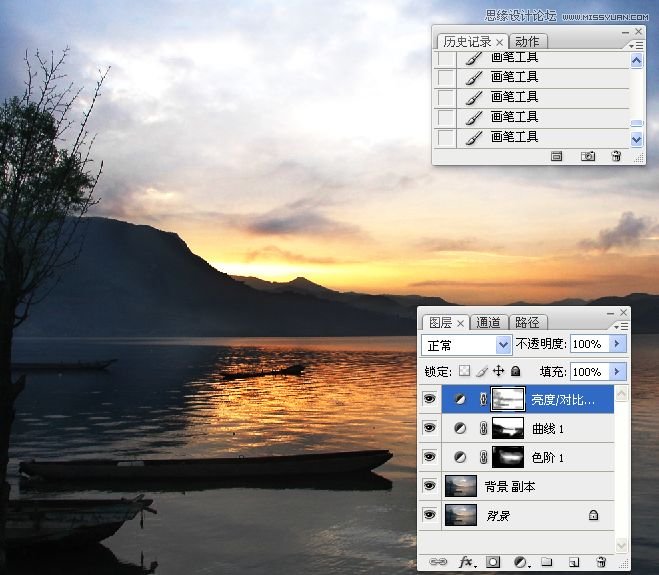Click the 不透明度 100% field
The width and height of the screenshot is (659, 575).
pos(589,344)
